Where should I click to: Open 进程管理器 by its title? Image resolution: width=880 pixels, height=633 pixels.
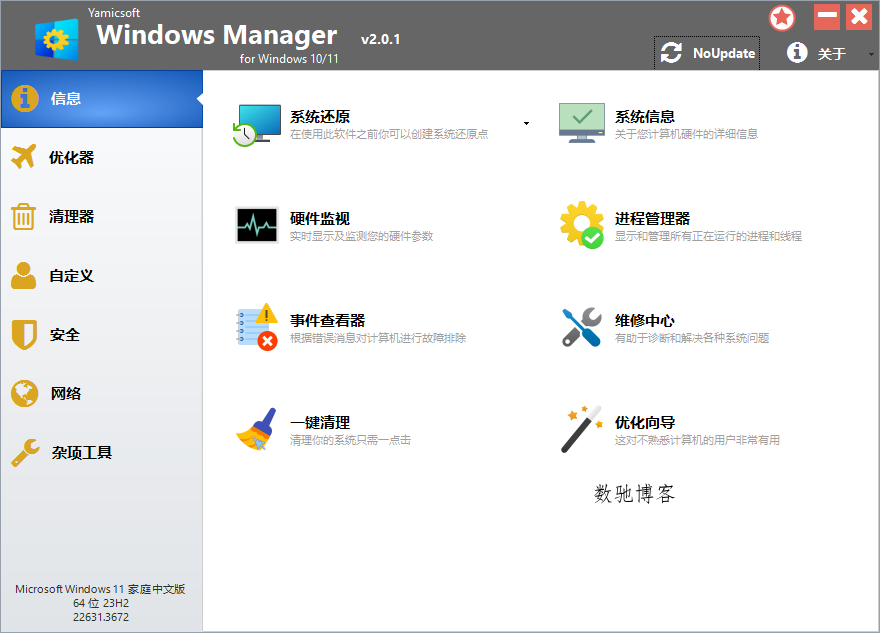pyautogui.click(x=652, y=219)
